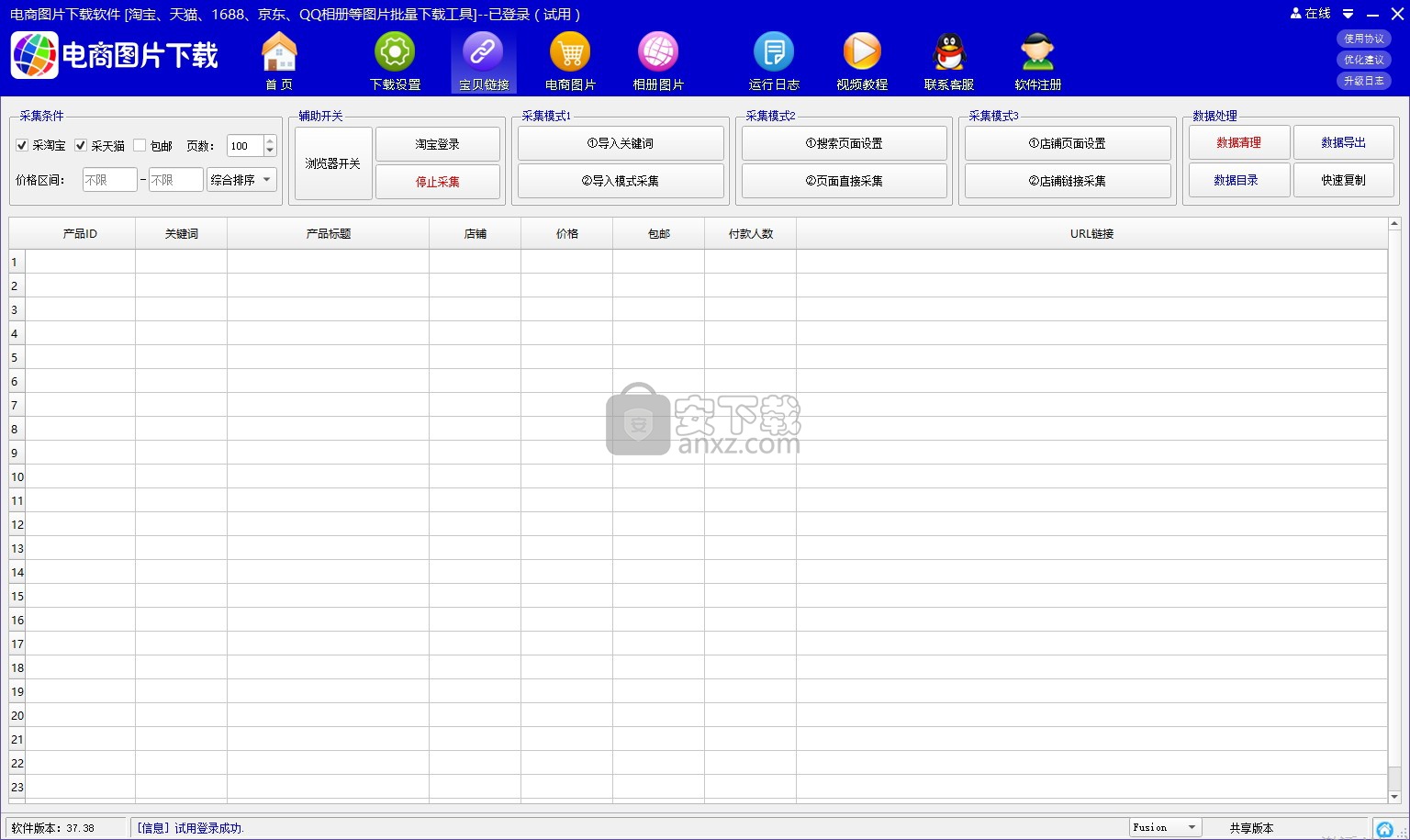The image size is (1410, 840).
Task: Click 包邮 column header
Action: [x=659, y=234]
